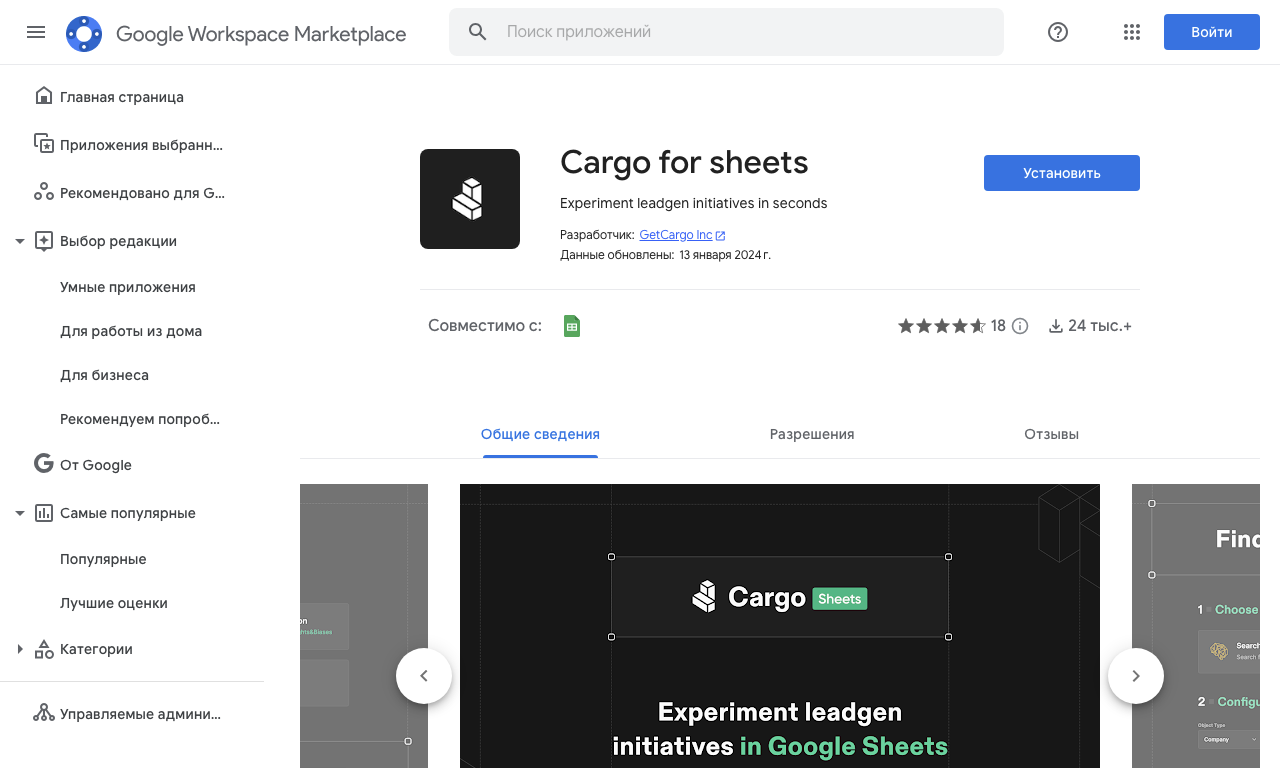Switch to Общие сведения tab
1280x768 pixels.
pyautogui.click(x=540, y=434)
